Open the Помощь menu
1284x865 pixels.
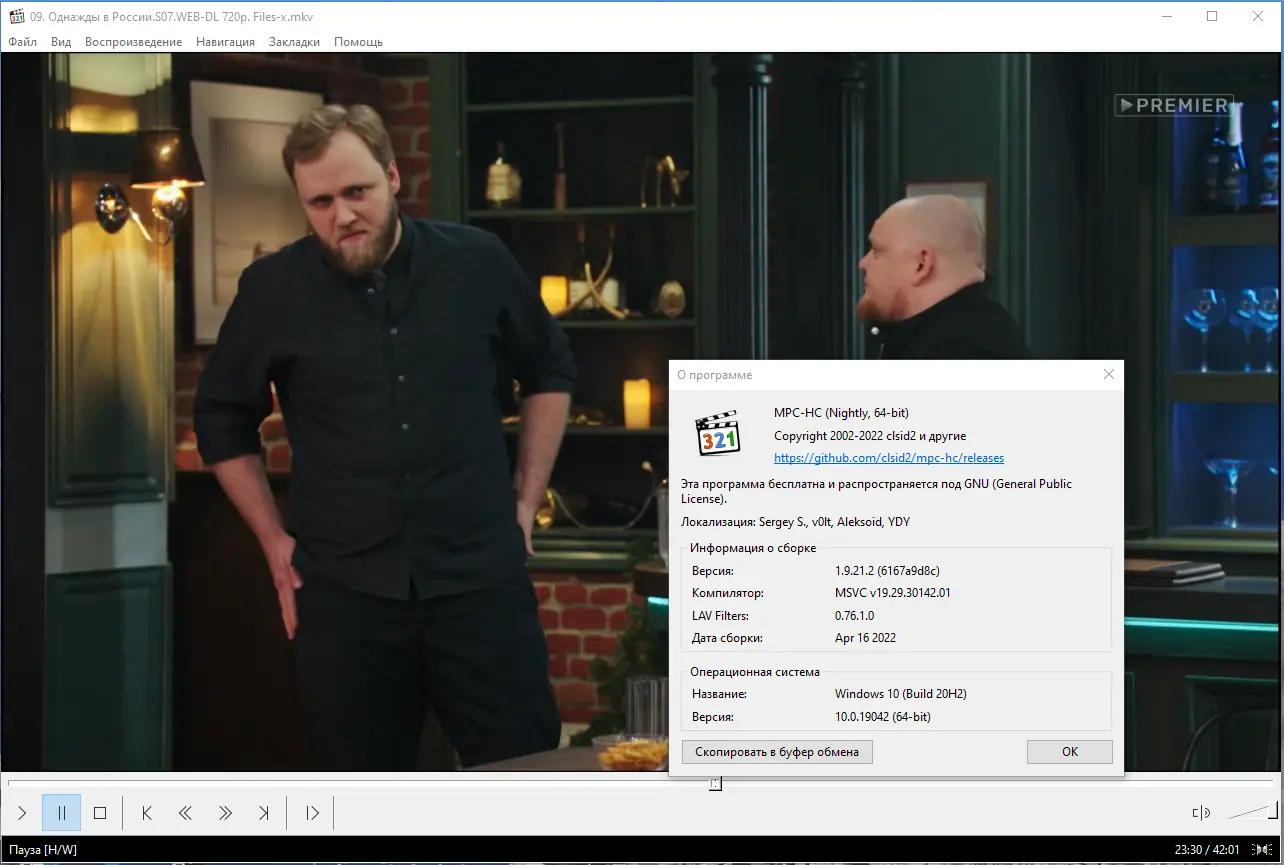click(x=358, y=42)
